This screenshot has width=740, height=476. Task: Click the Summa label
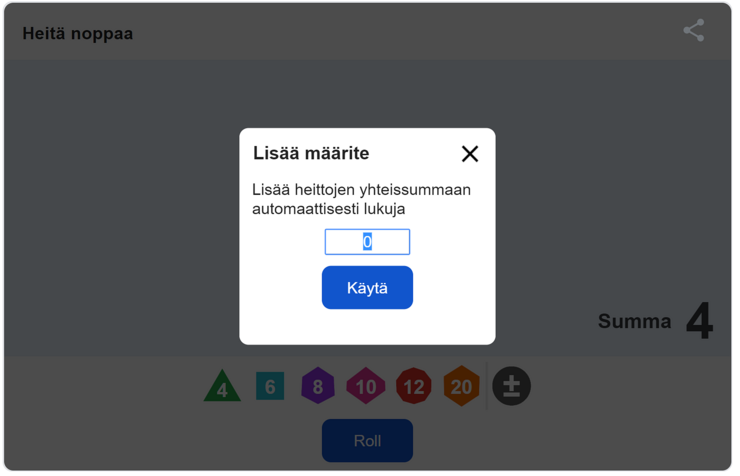[634, 321]
